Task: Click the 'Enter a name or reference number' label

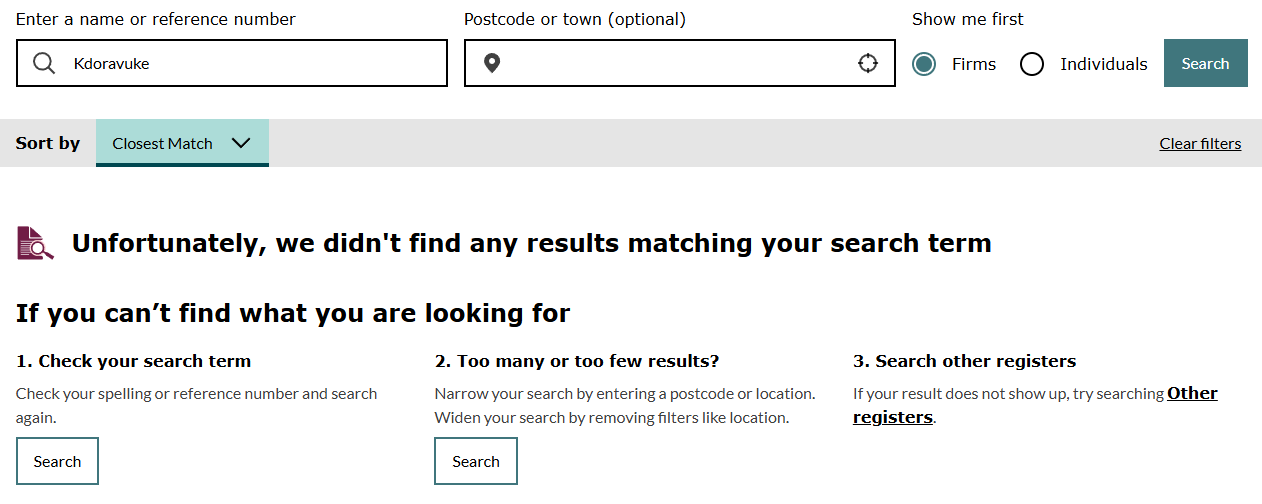Action: tap(156, 19)
